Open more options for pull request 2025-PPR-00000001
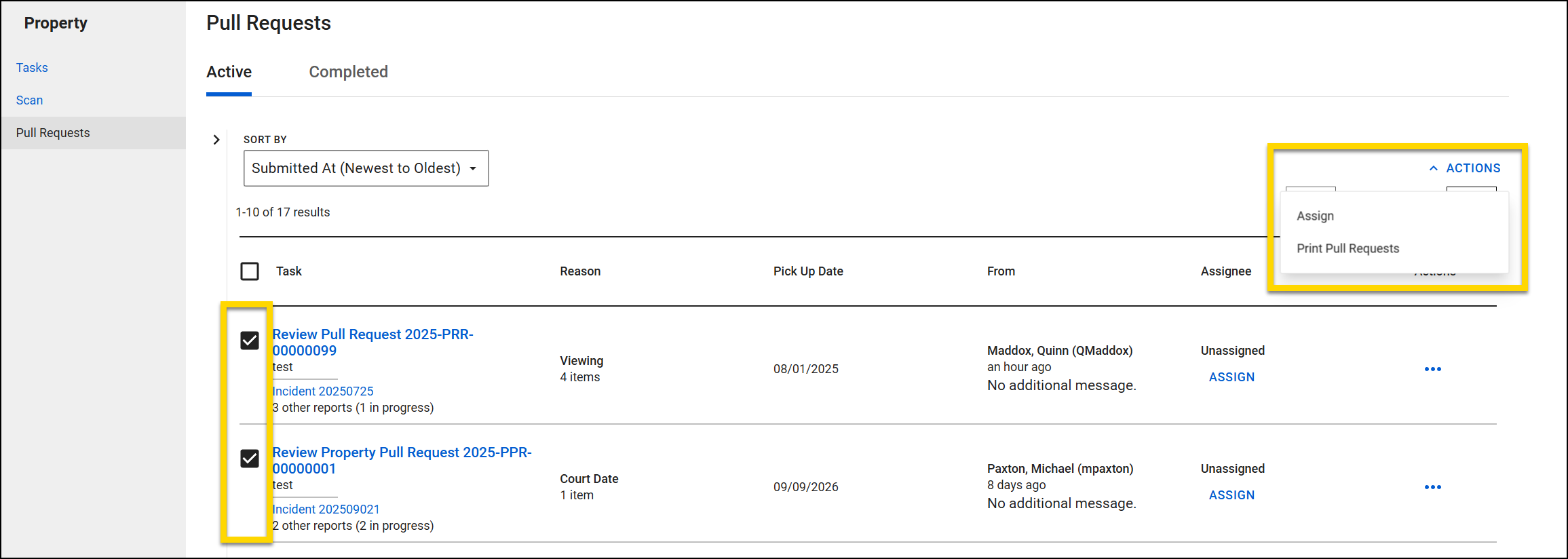1568x559 pixels. (1432, 487)
